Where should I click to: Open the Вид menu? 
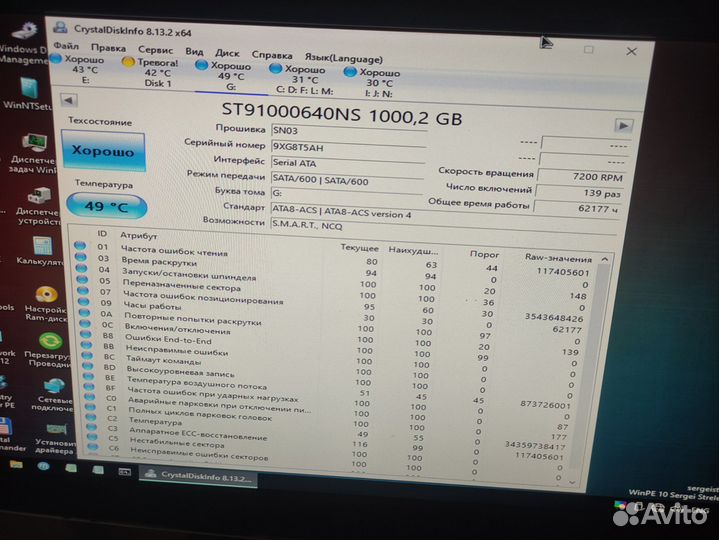[194, 51]
